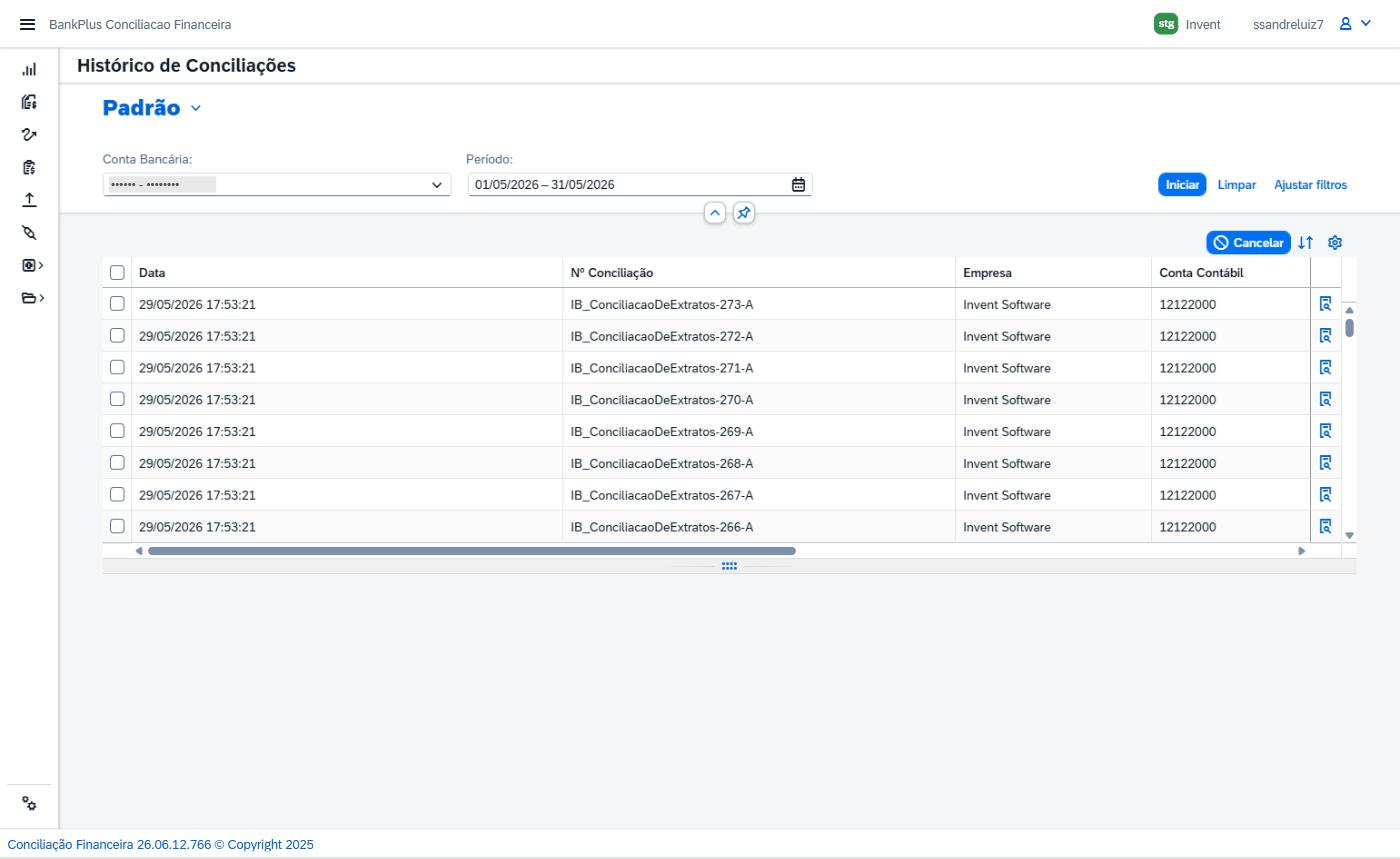View details icon for ConciliacaoDeExtratos-271-A row

coord(1325,368)
